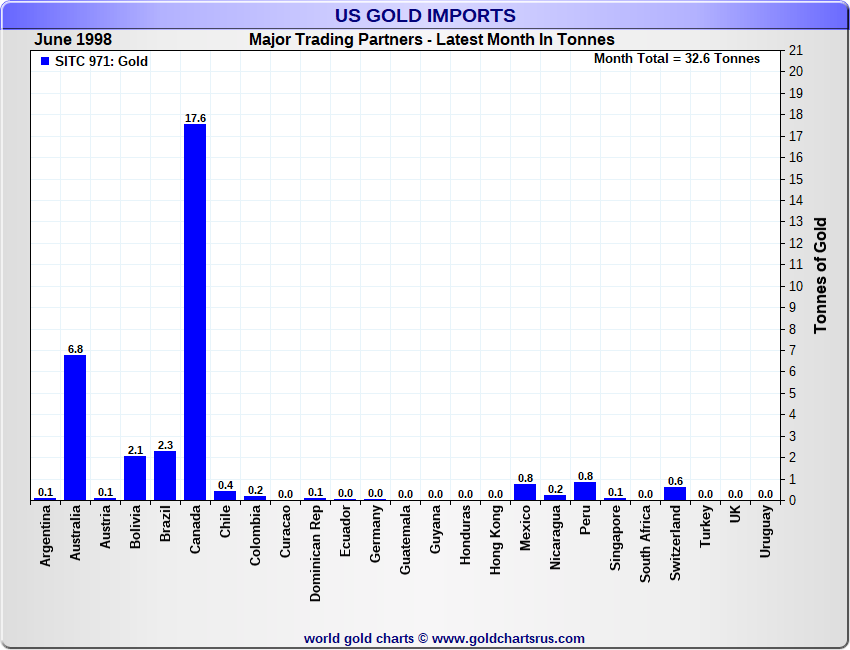Select the Peru bar labeled 0.8
Image resolution: width=850 pixels, height=650 pixels.
click(585, 491)
